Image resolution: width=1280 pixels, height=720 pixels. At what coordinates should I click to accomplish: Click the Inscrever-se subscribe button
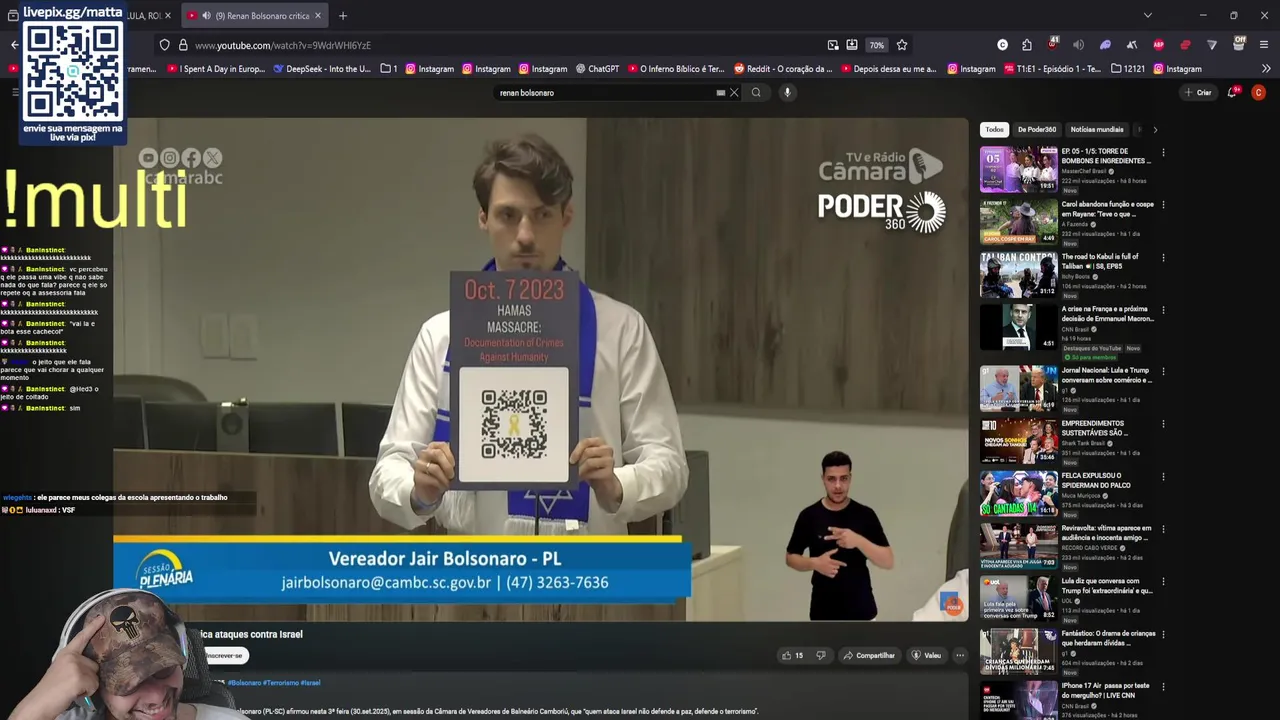click(x=224, y=655)
